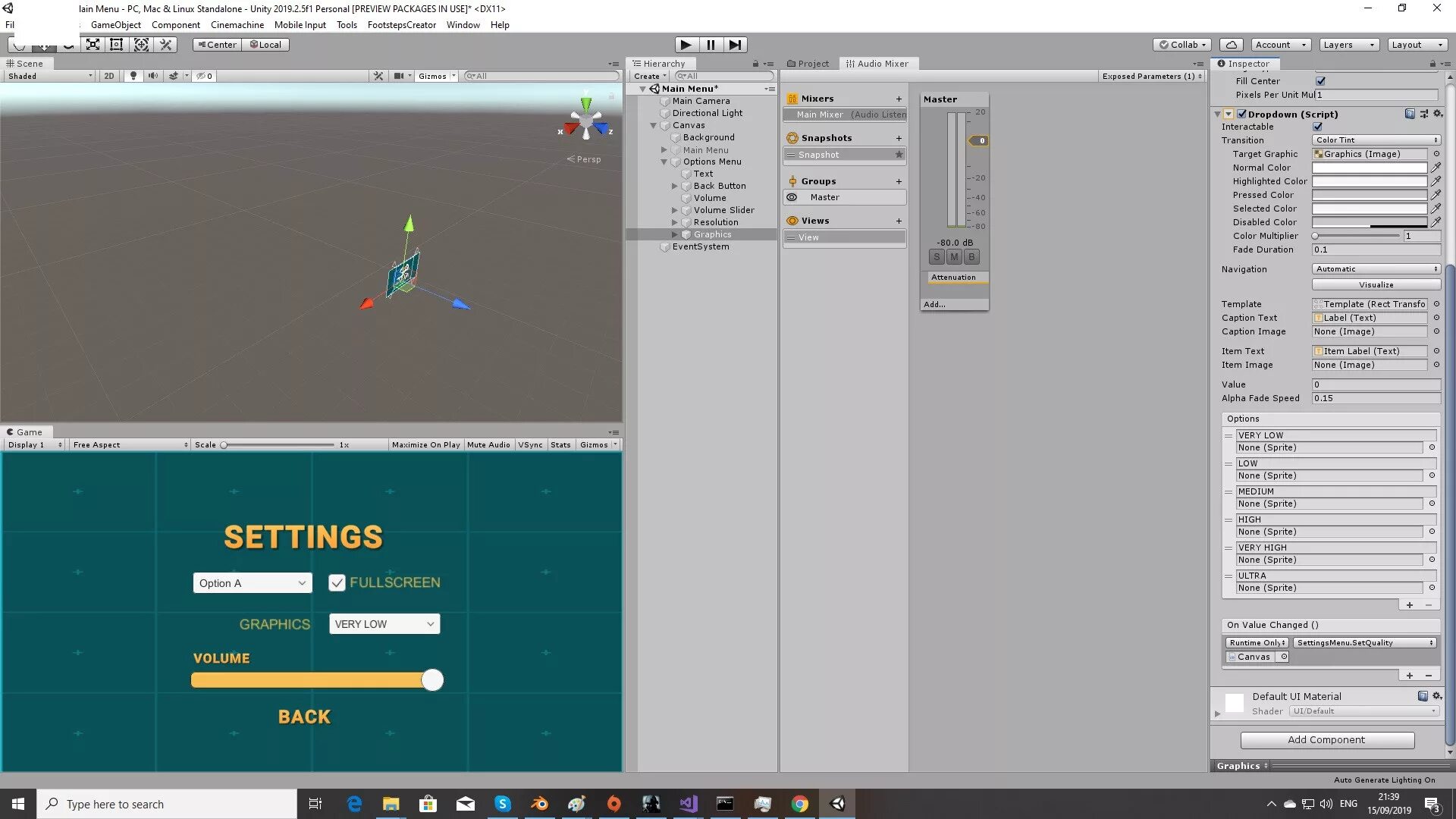Open the Transition Color Tint dropdown
This screenshot has width=1456, height=819.
pyautogui.click(x=1376, y=140)
